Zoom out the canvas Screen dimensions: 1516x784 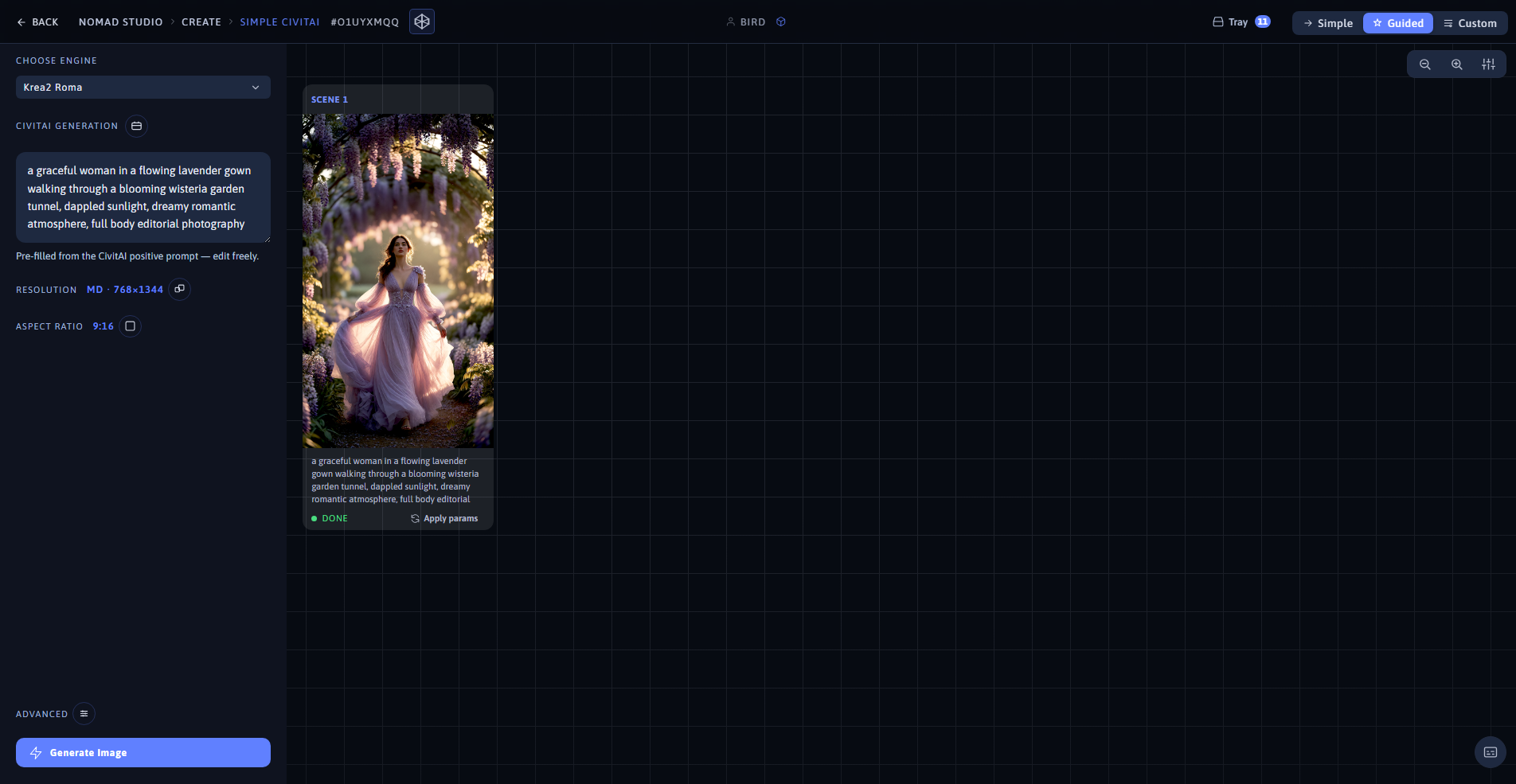1425,64
